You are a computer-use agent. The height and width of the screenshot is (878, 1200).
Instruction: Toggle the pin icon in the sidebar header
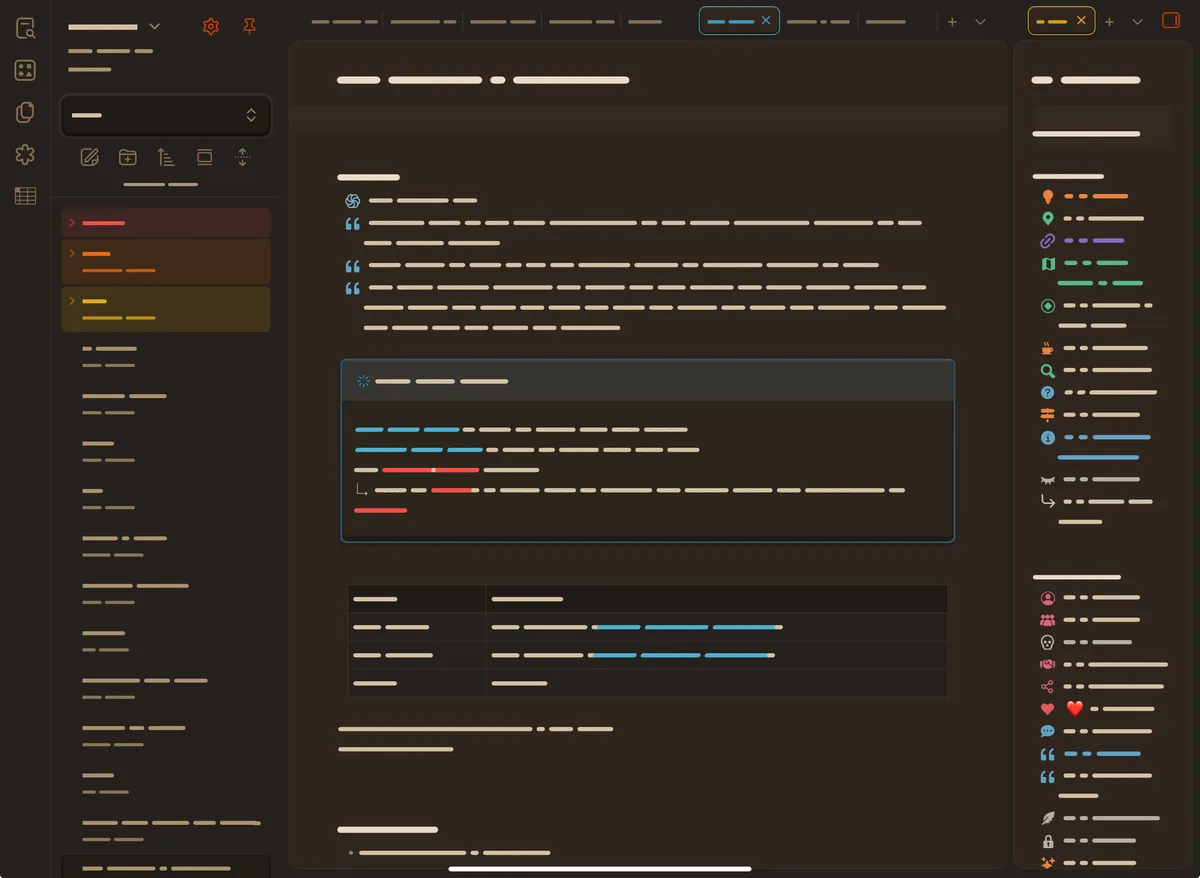(x=247, y=26)
